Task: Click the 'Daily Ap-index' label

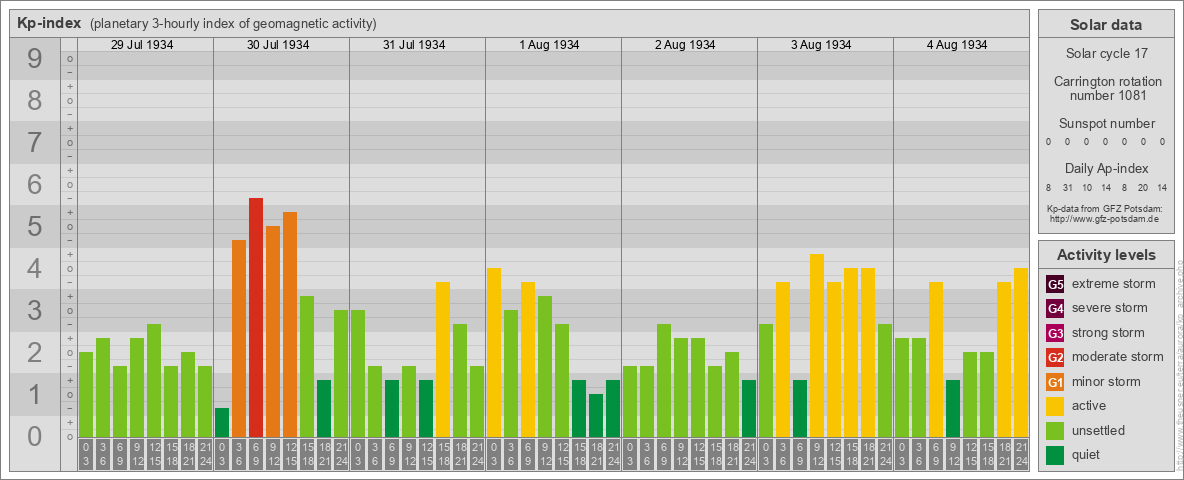Action: click(x=1106, y=168)
